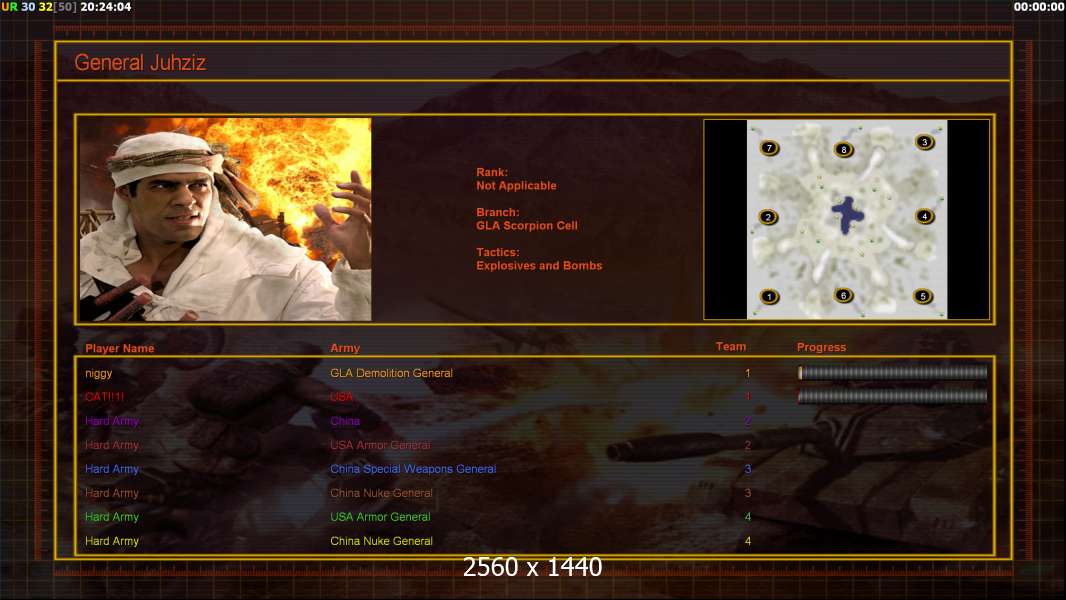This screenshot has width=1066, height=600.
Task: Click the "Tactics:" label
Action: coord(498,252)
